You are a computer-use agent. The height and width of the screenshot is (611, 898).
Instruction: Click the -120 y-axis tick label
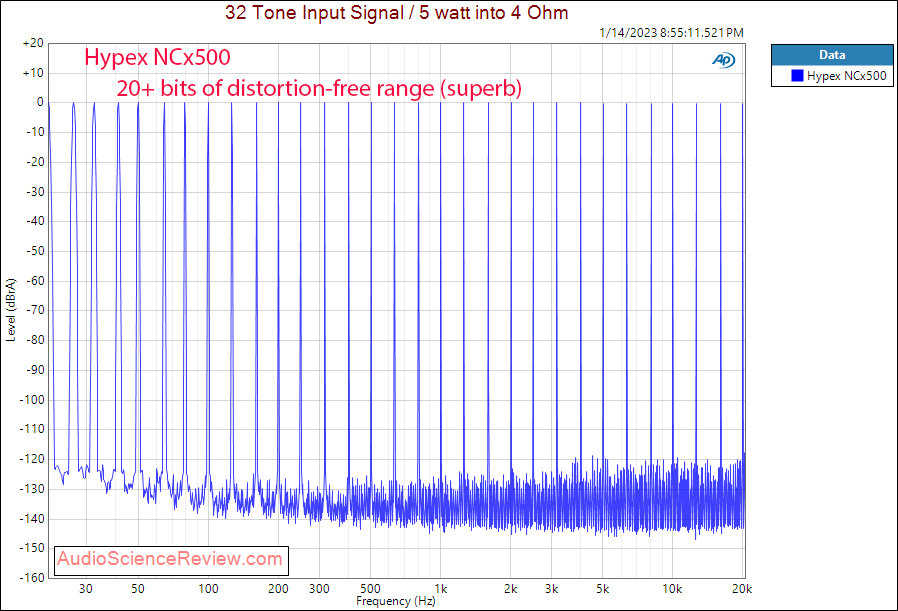pos(33,458)
